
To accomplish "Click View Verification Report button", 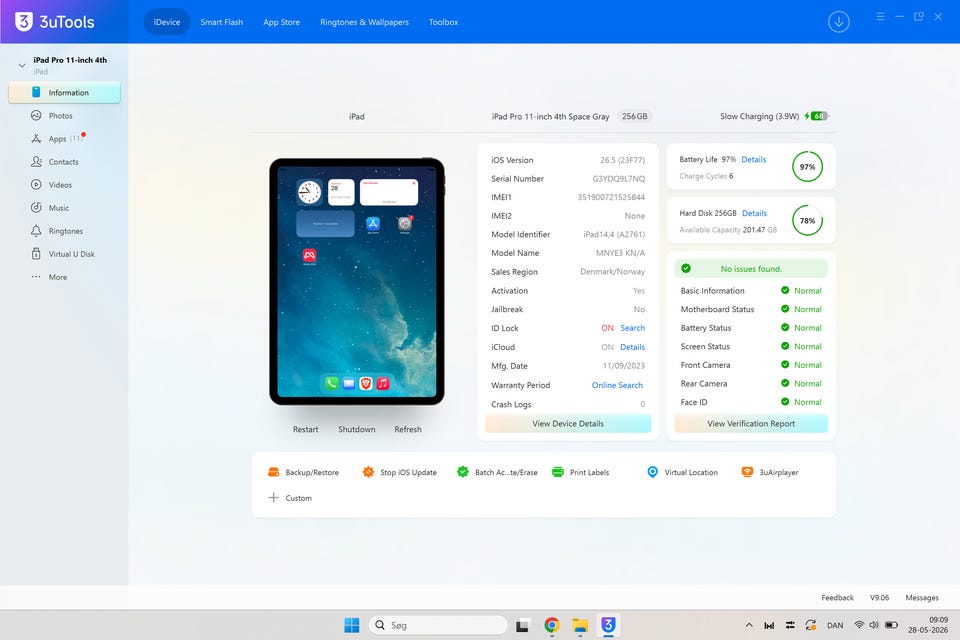I will click(751, 423).
